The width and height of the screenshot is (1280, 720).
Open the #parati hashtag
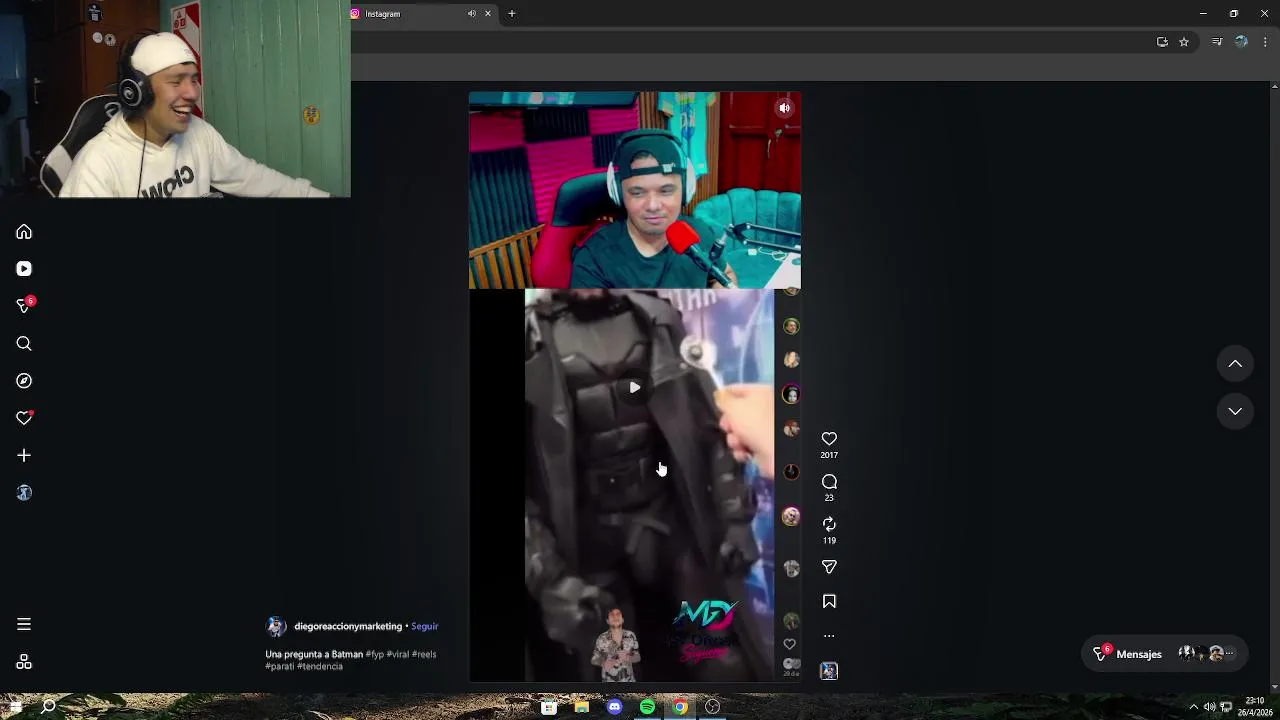[279, 666]
